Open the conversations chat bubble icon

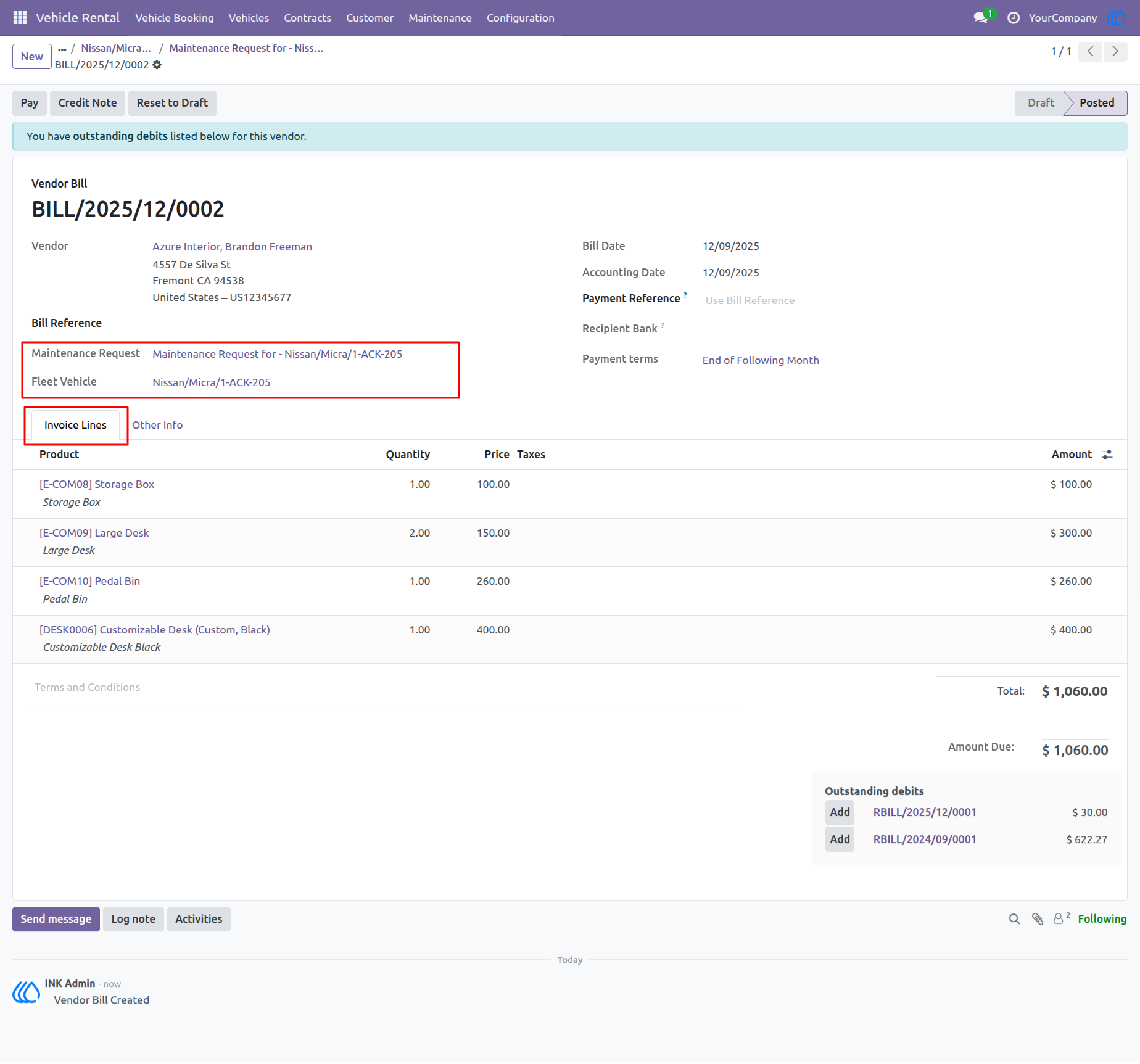pyautogui.click(x=980, y=18)
